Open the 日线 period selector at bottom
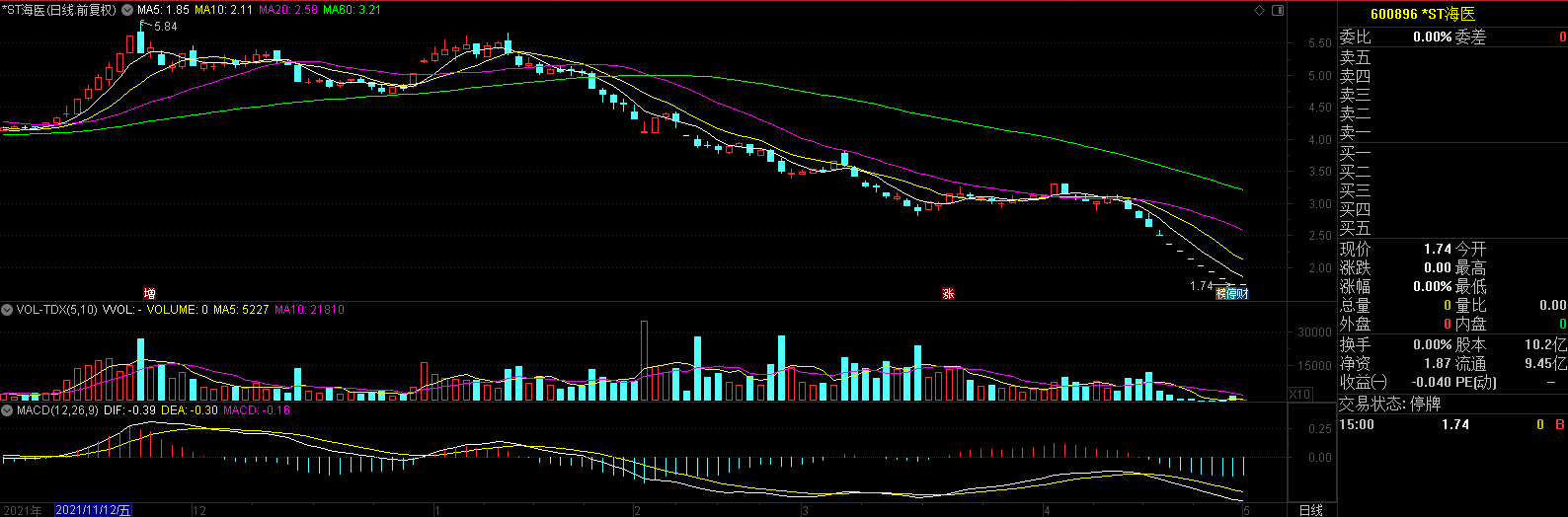1568x517 pixels. pos(1310,510)
